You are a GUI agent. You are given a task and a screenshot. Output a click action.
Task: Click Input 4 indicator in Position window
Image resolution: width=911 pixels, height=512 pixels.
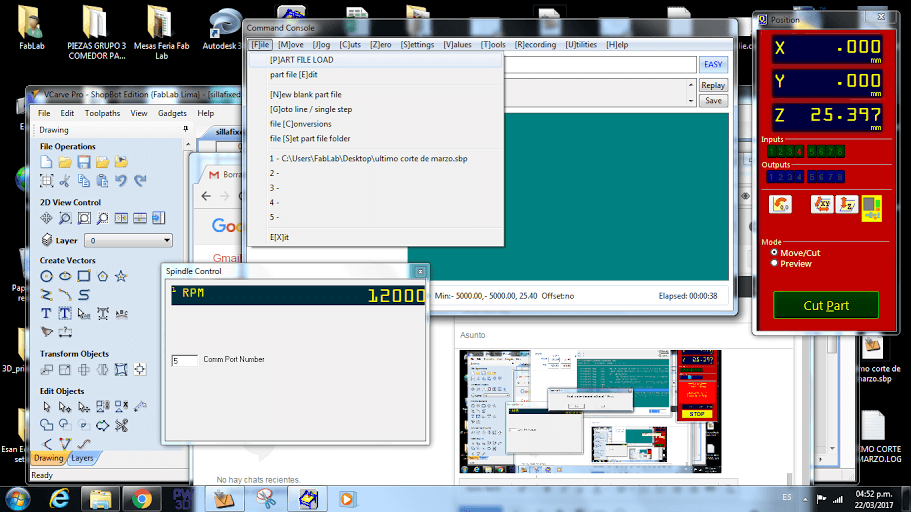click(x=799, y=152)
